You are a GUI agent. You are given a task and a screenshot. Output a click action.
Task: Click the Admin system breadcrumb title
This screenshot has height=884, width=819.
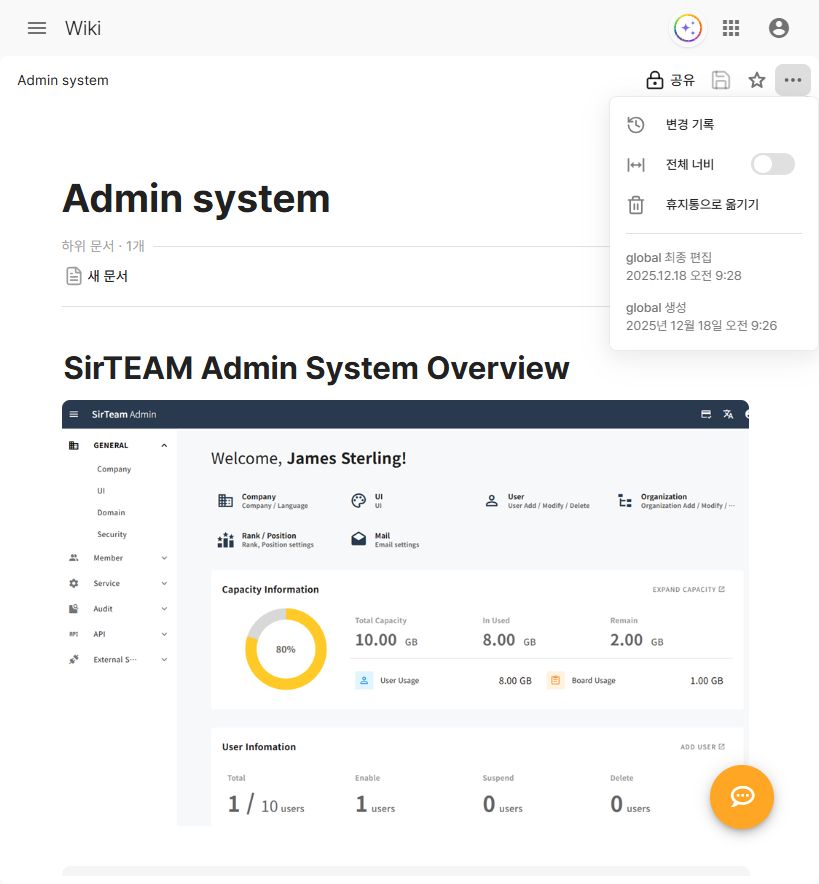(63, 80)
